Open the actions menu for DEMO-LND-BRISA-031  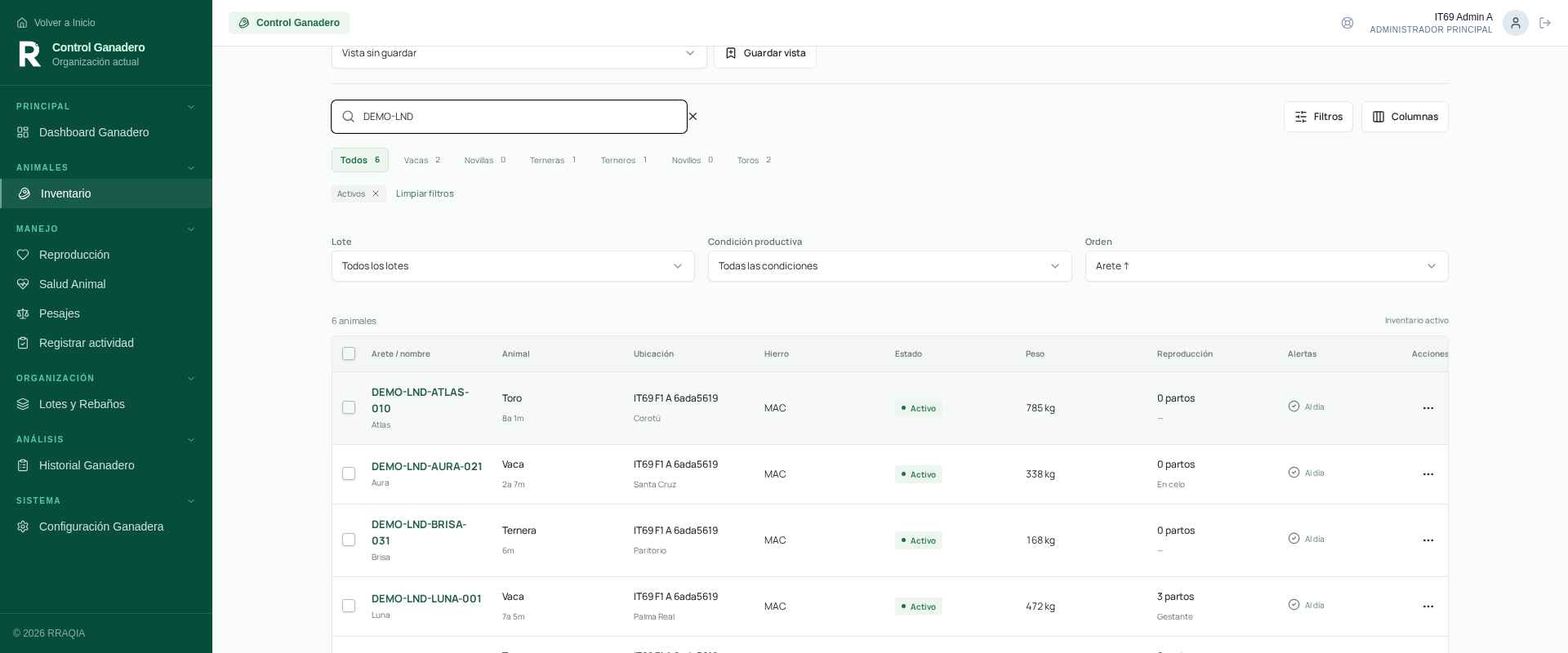tap(1428, 540)
